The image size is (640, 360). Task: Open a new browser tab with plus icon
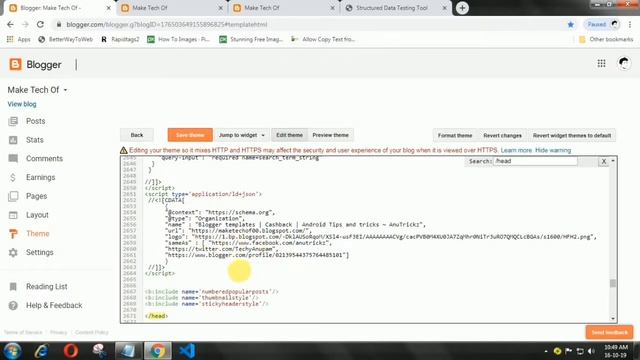(x=462, y=8)
